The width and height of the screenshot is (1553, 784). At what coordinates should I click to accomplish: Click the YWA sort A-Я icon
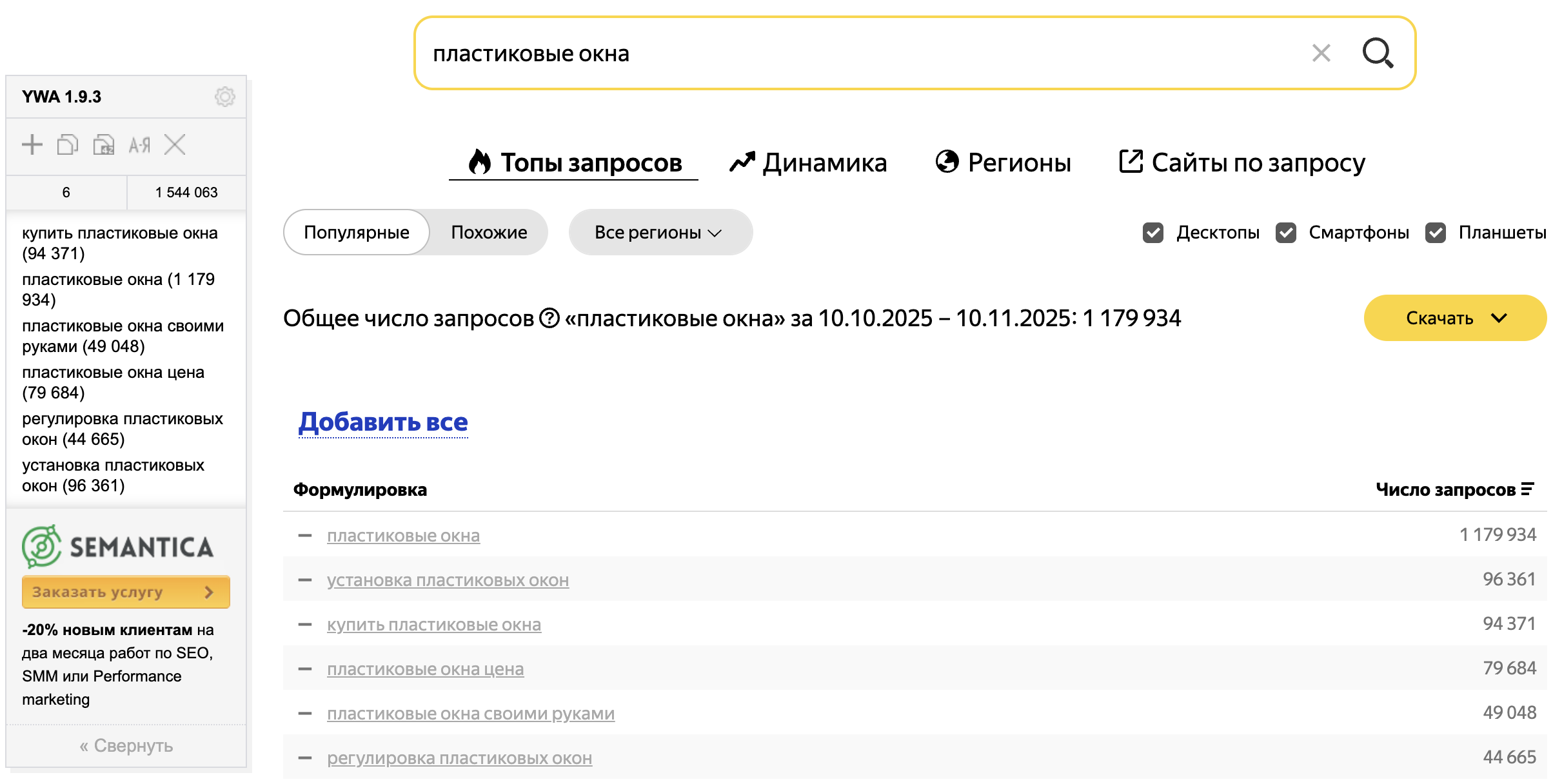click(x=139, y=144)
